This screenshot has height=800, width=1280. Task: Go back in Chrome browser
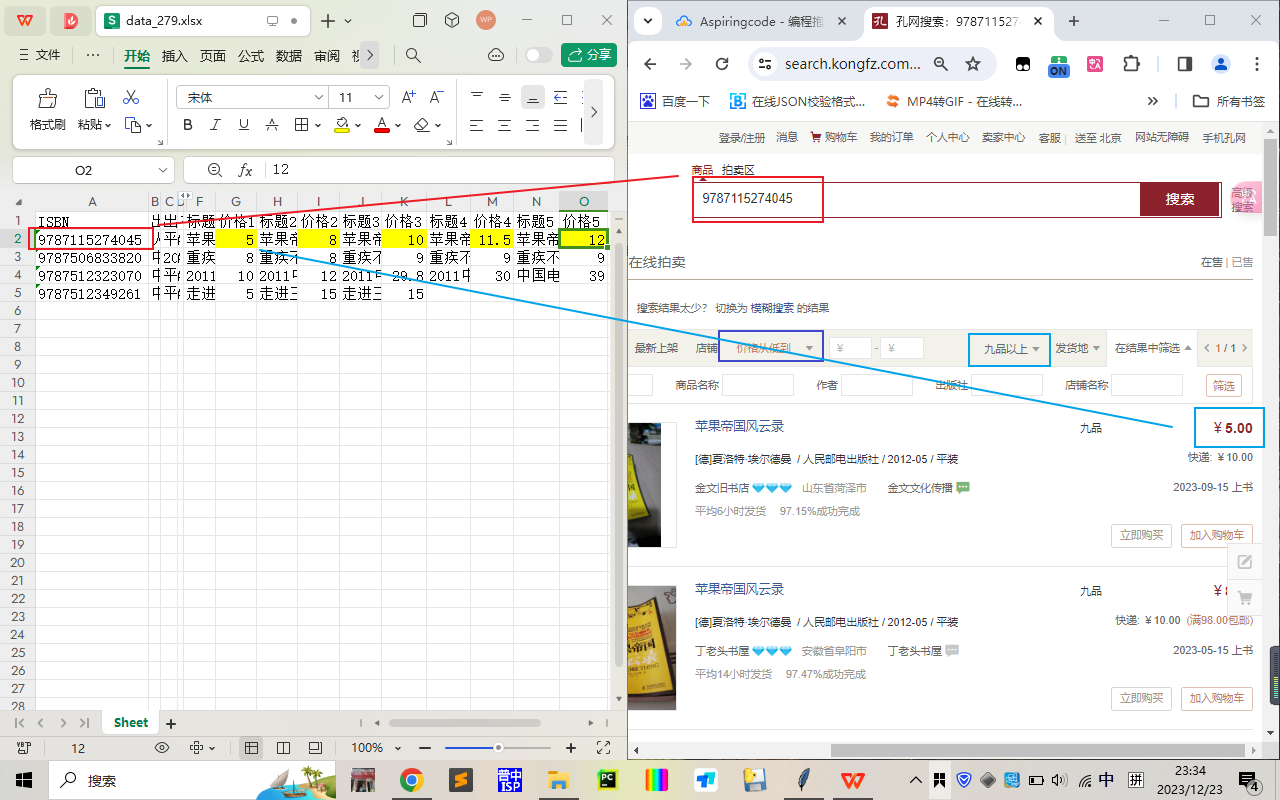650,64
